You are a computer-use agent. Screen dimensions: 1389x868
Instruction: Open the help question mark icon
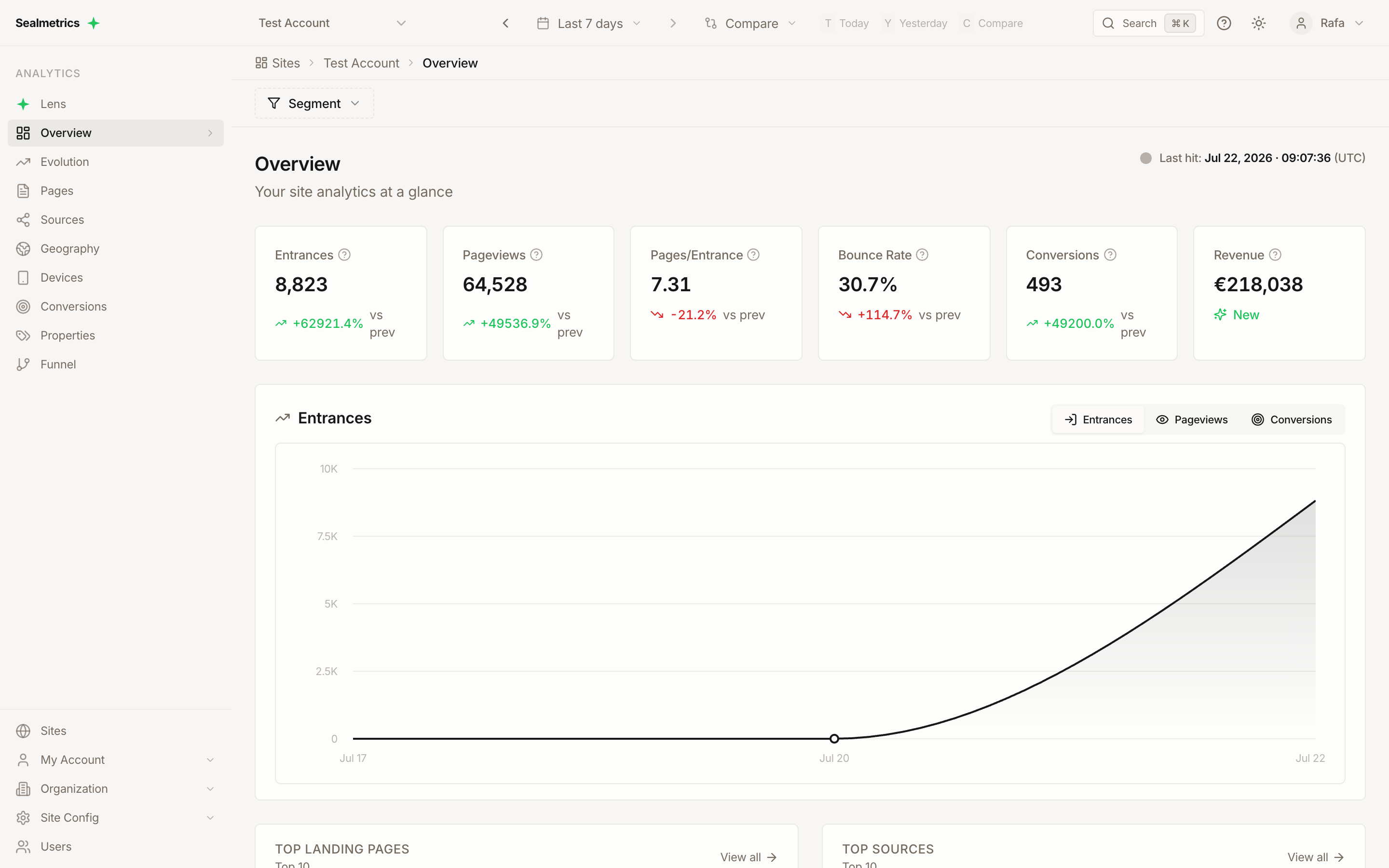coord(1224,23)
